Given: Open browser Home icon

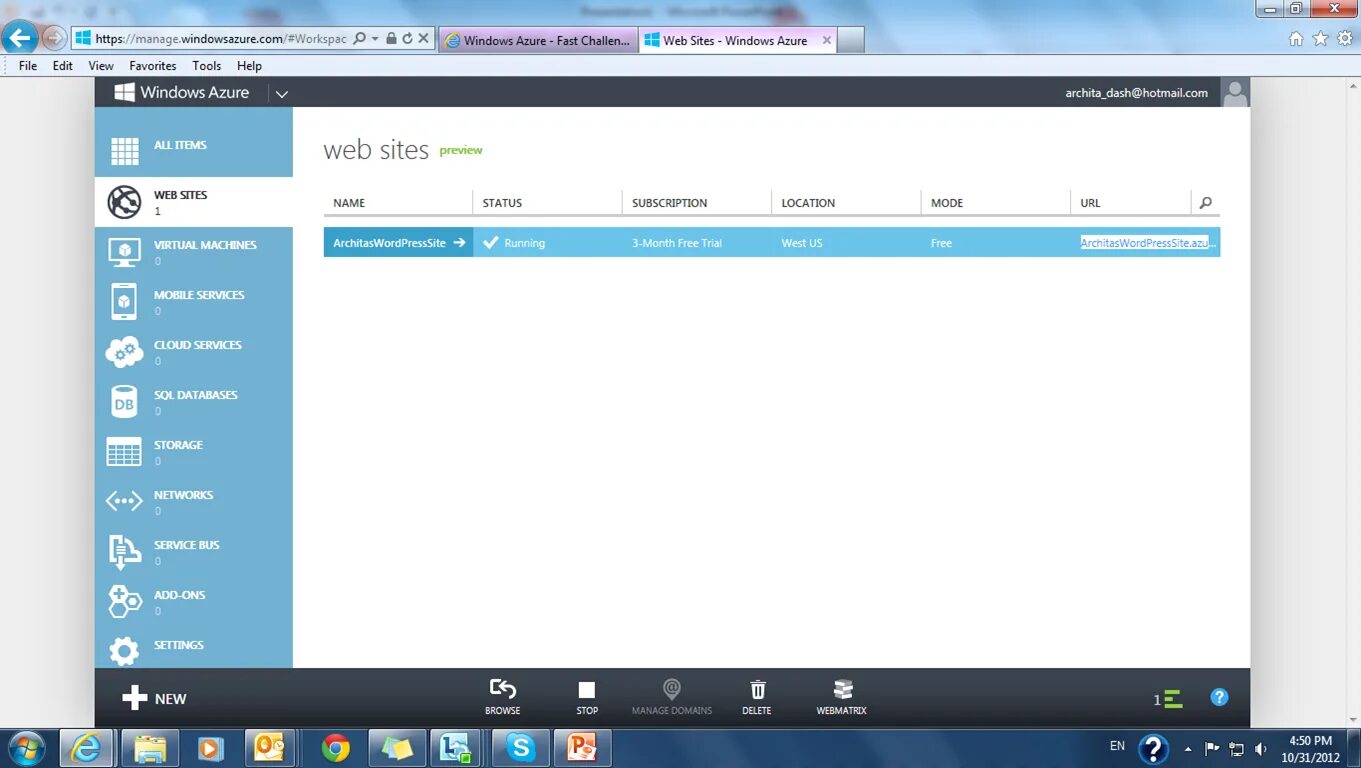Looking at the screenshot, I should (x=1296, y=39).
